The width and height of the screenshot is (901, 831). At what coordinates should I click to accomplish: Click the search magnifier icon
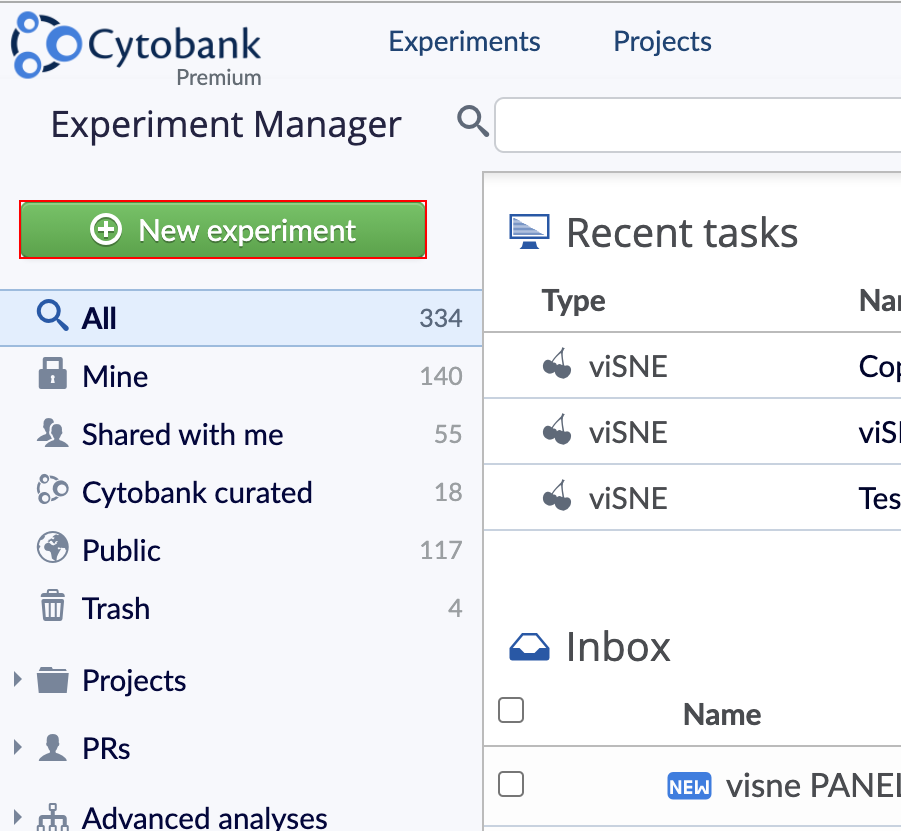coord(472,121)
